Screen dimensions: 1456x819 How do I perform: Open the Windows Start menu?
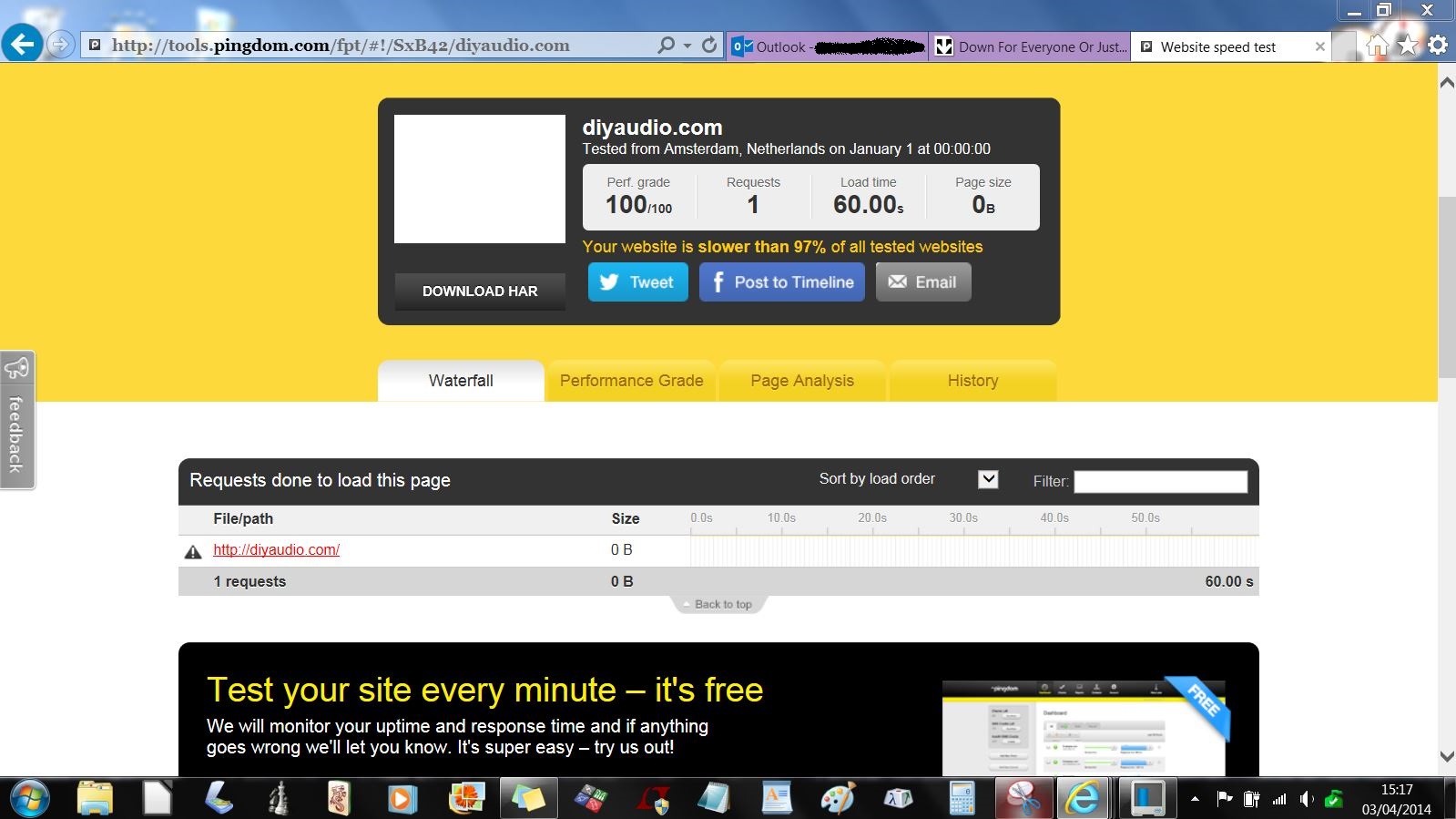[x=29, y=799]
